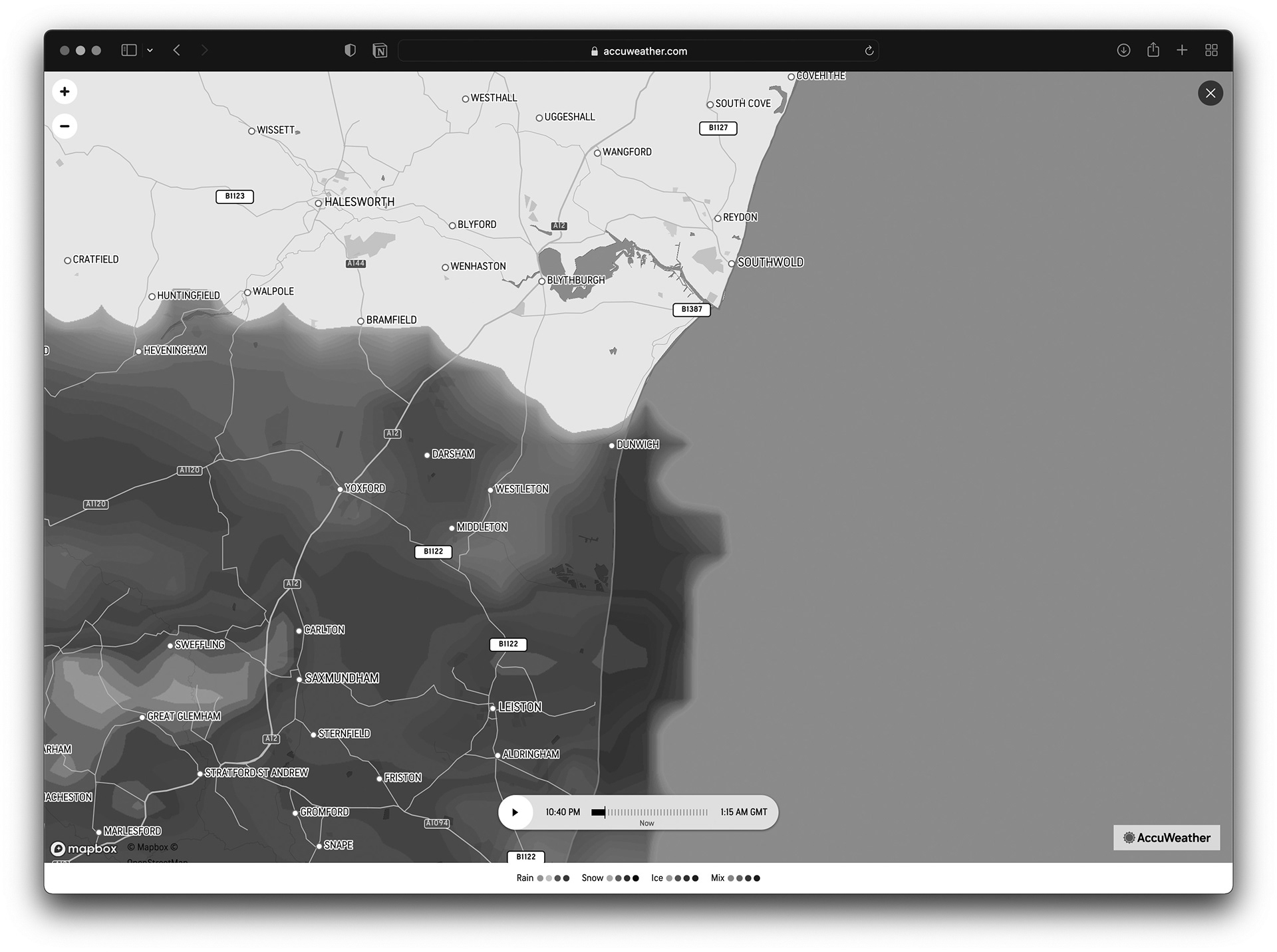The image size is (1277, 952).
Task: Open the © Mapbox attribution link
Action: coord(152,848)
